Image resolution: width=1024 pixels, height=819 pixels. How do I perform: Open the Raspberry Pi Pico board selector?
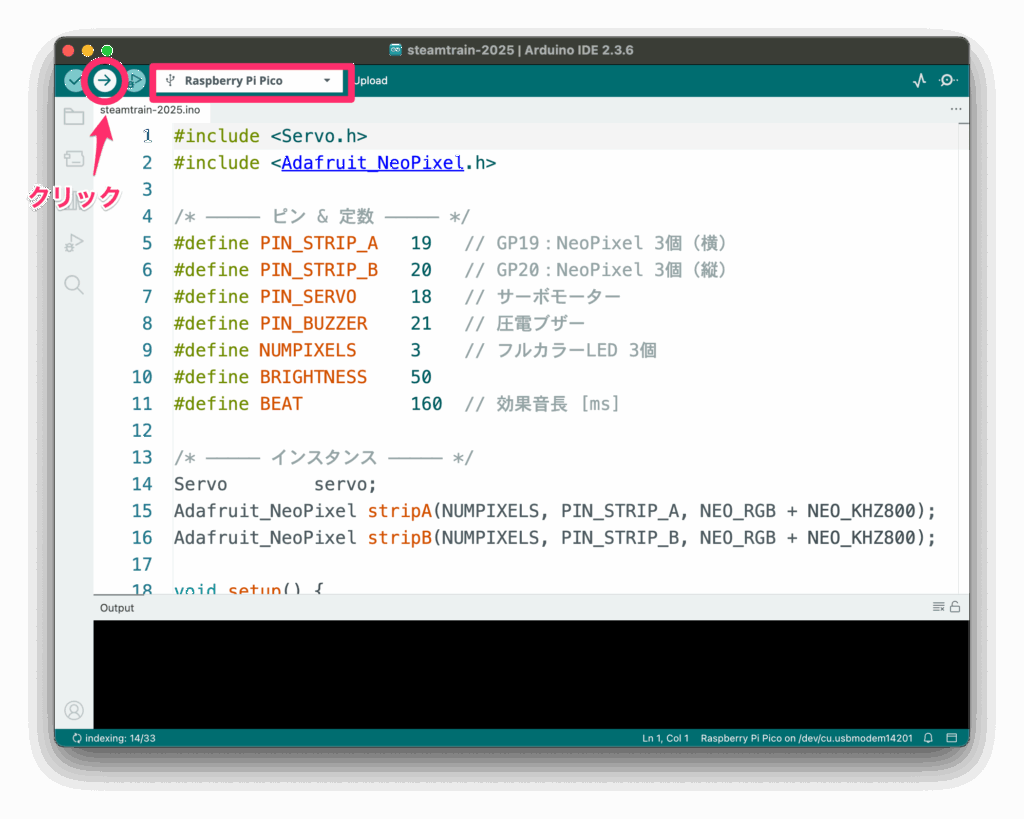tap(249, 81)
